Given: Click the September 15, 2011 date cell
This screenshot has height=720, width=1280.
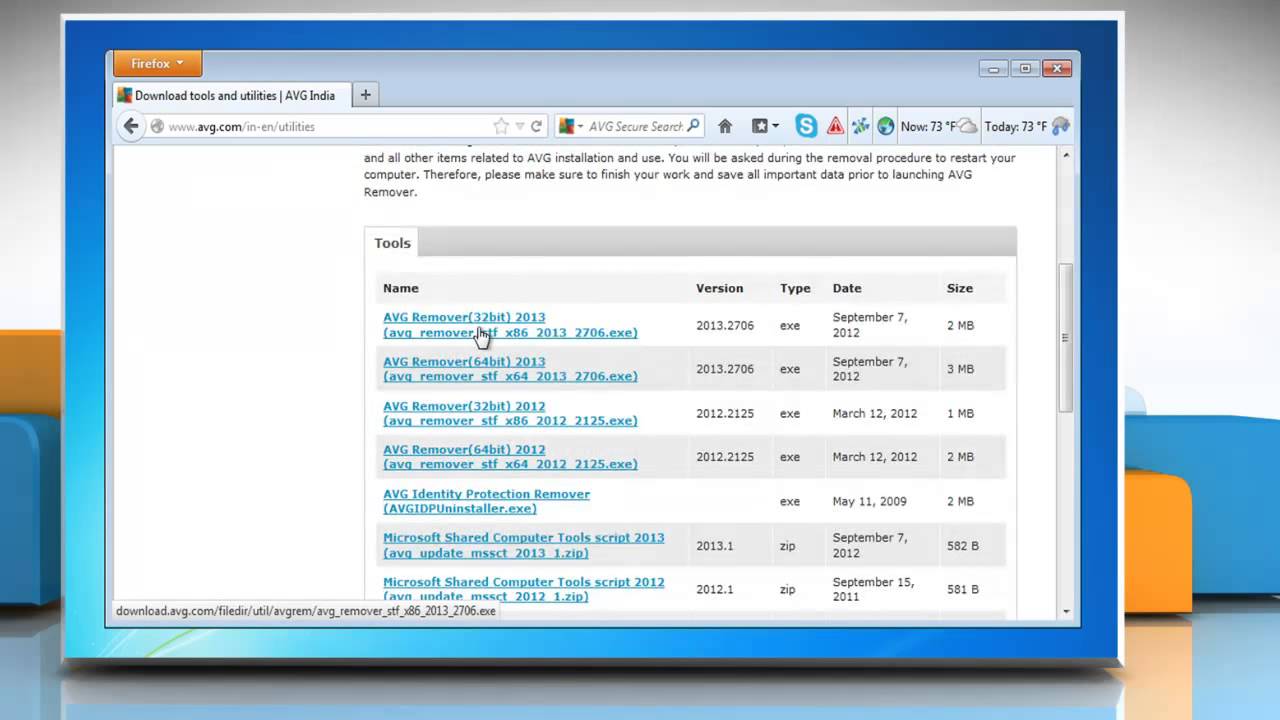Looking at the screenshot, I should [x=873, y=589].
